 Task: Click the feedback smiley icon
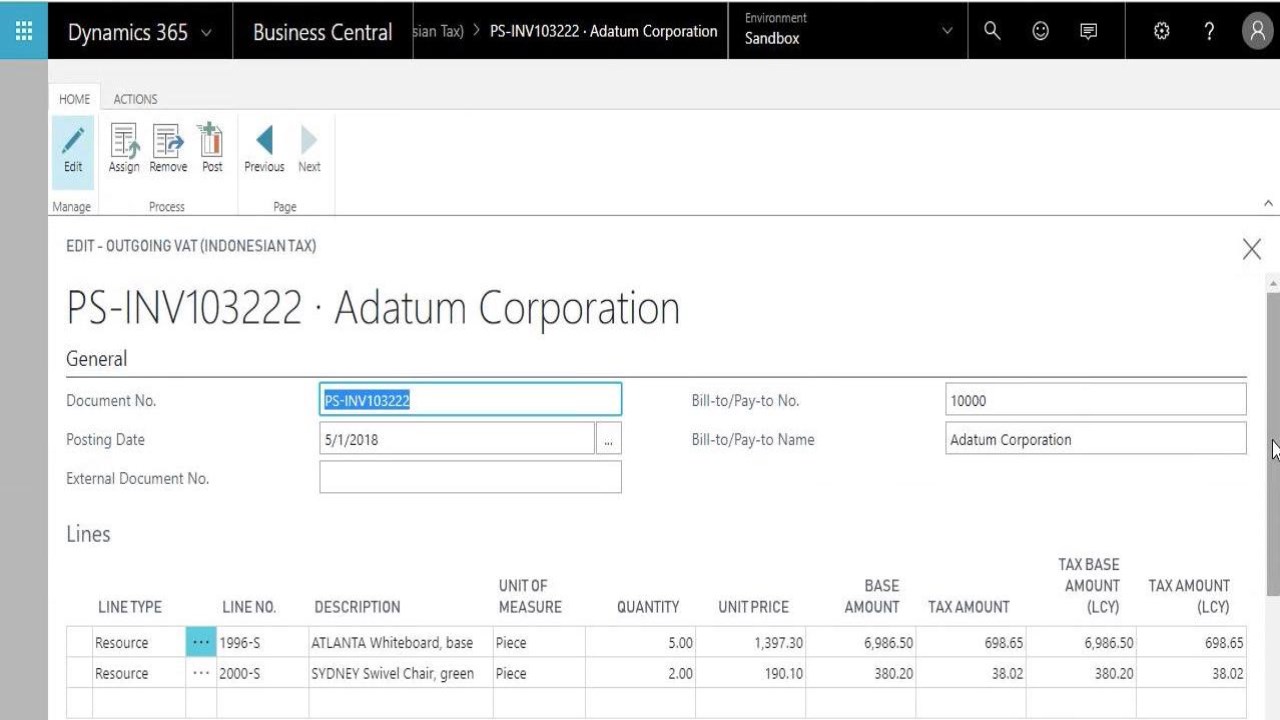click(x=1041, y=31)
